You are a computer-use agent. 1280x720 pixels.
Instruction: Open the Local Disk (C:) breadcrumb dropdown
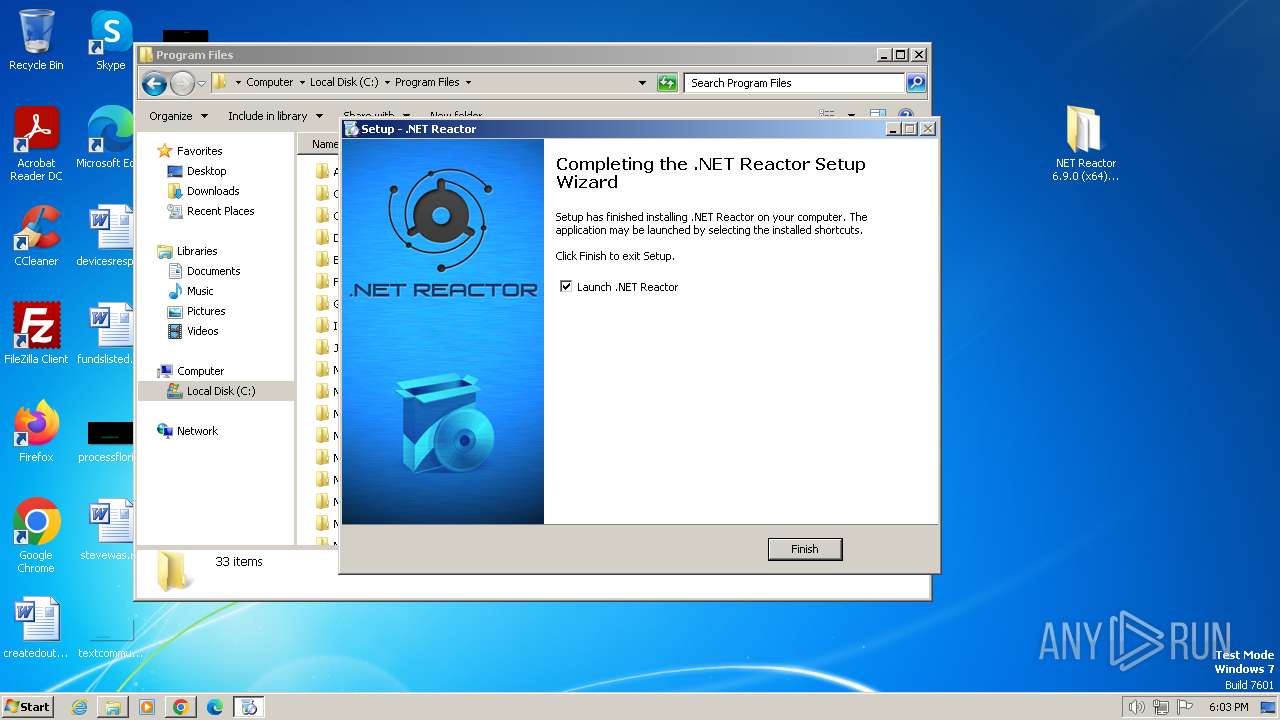pos(387,83)
